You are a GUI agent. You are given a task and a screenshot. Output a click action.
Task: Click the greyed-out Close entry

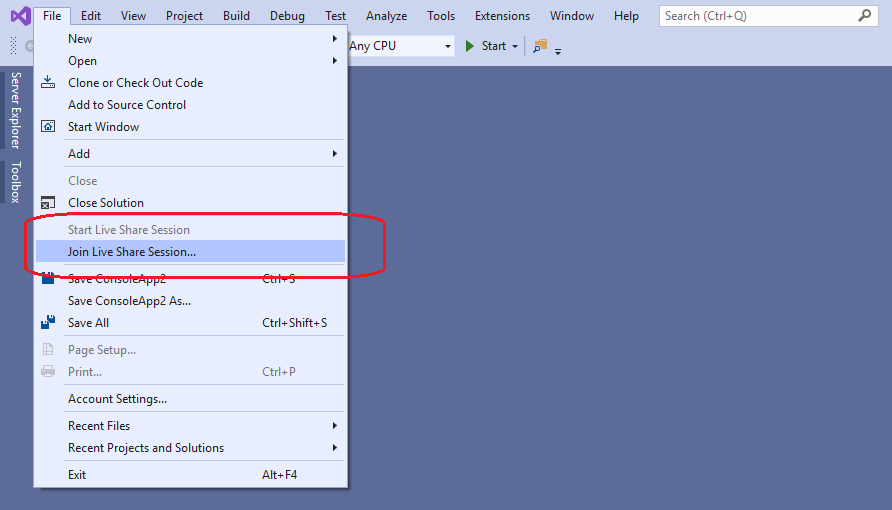pos(191,181)
